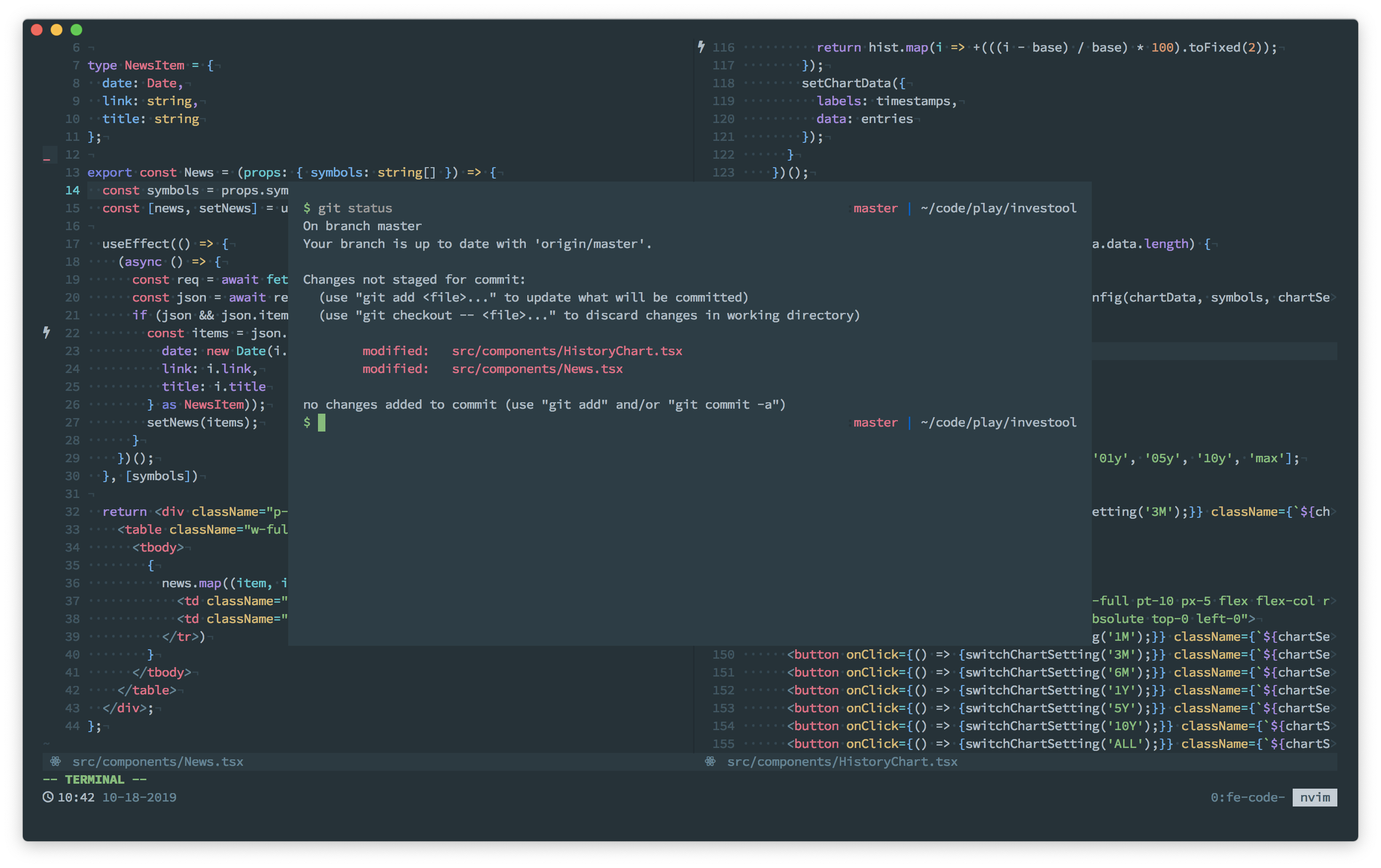Screen dimensions: 1381x868
Task: Click the React icon beside src/components/HistoryChart.tsx
Action: 710,761
